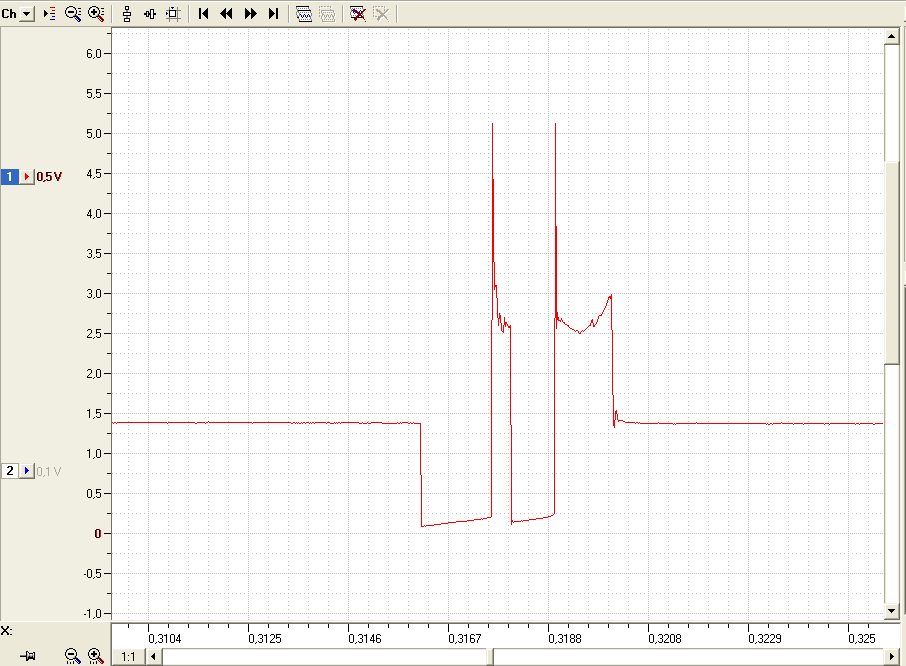This screenshot has width=906, height=666.
Task: Click the vertical scrollbar up arrow
Action: pyautogui.click(x=892, y=37)
